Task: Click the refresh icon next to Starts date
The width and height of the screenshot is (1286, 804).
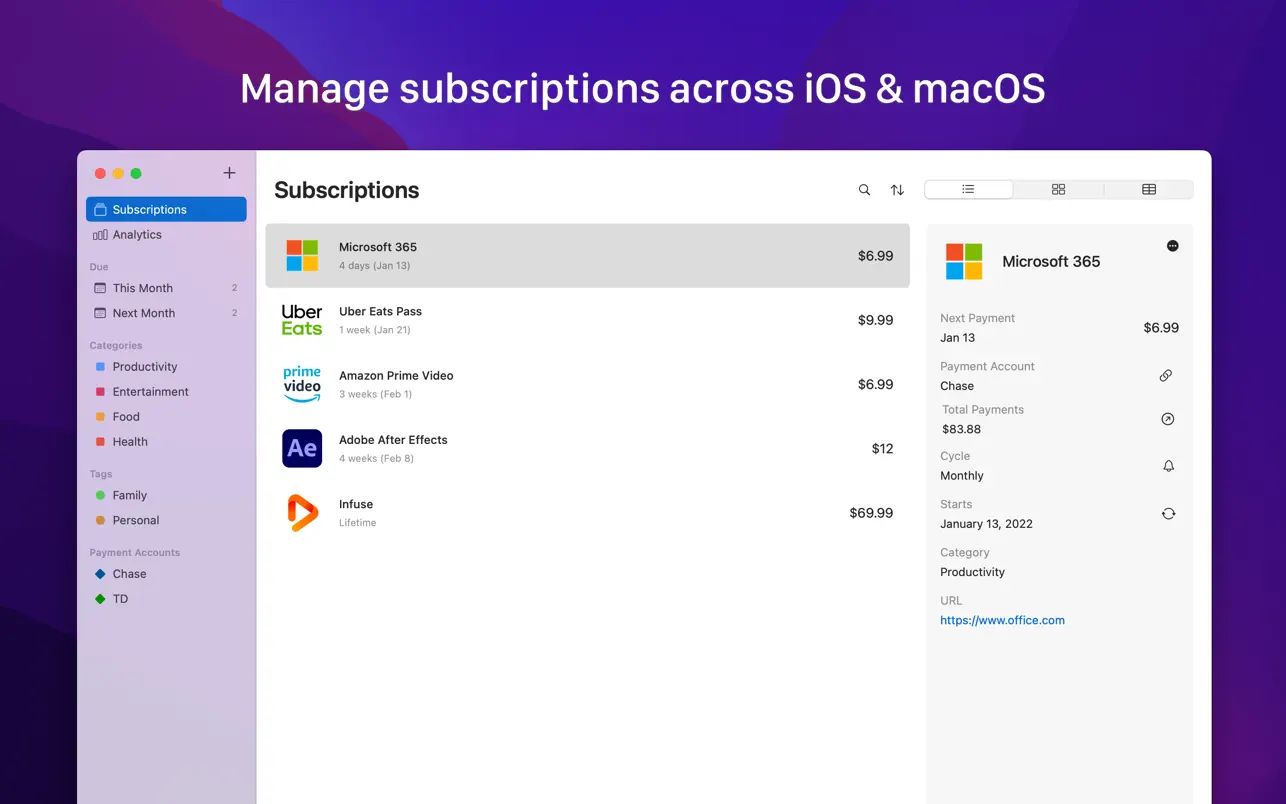Action: coord(1168,513)
